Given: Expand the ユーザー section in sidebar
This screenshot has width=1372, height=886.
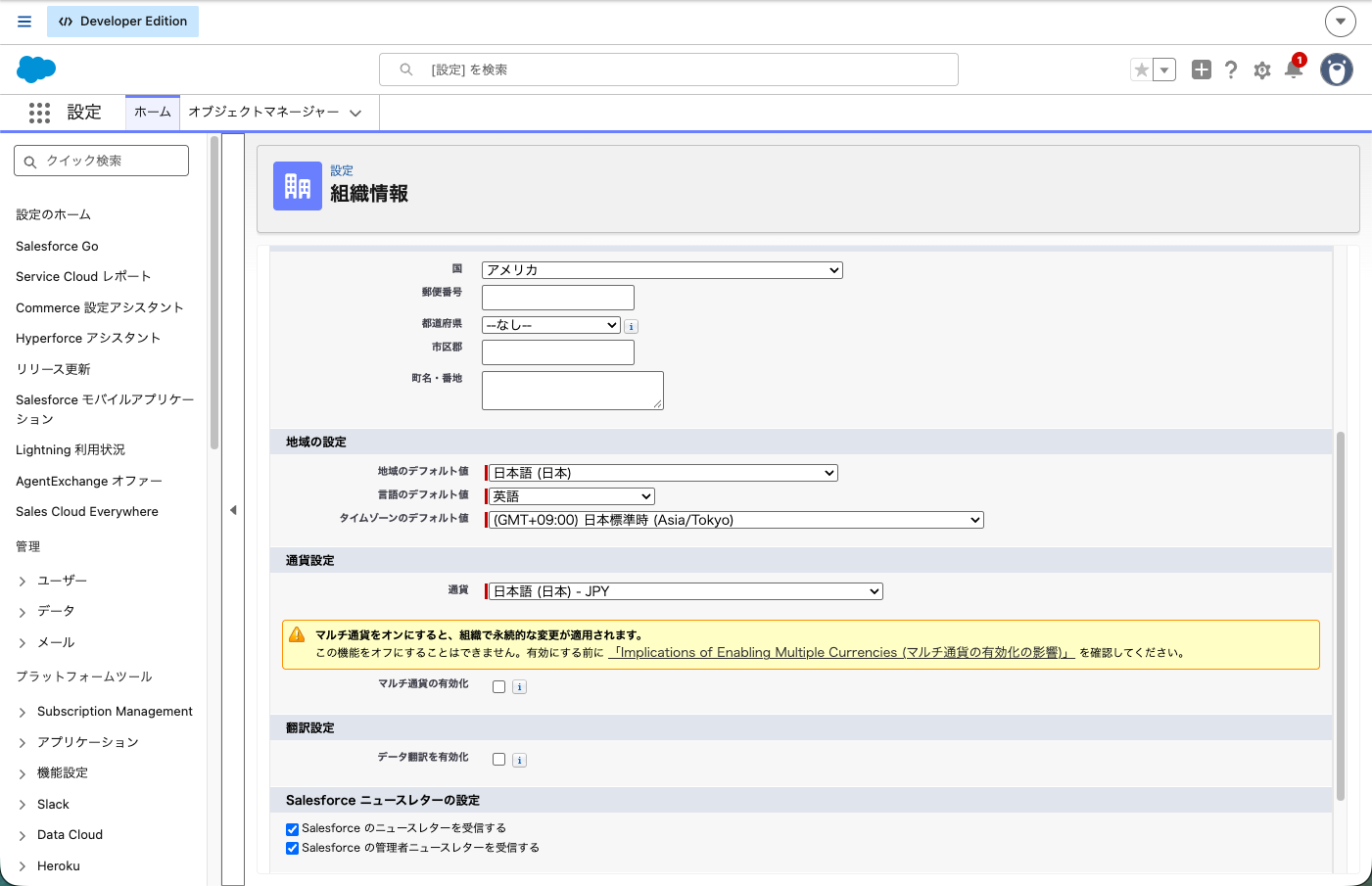Looking at the screenshot, I should tap(22, 582).
